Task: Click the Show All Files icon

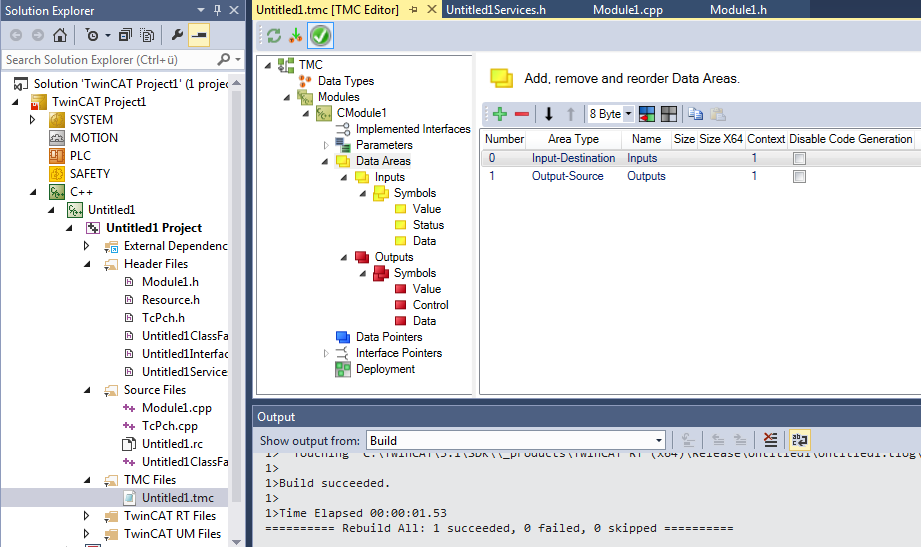Action: [x=147, y=35]
